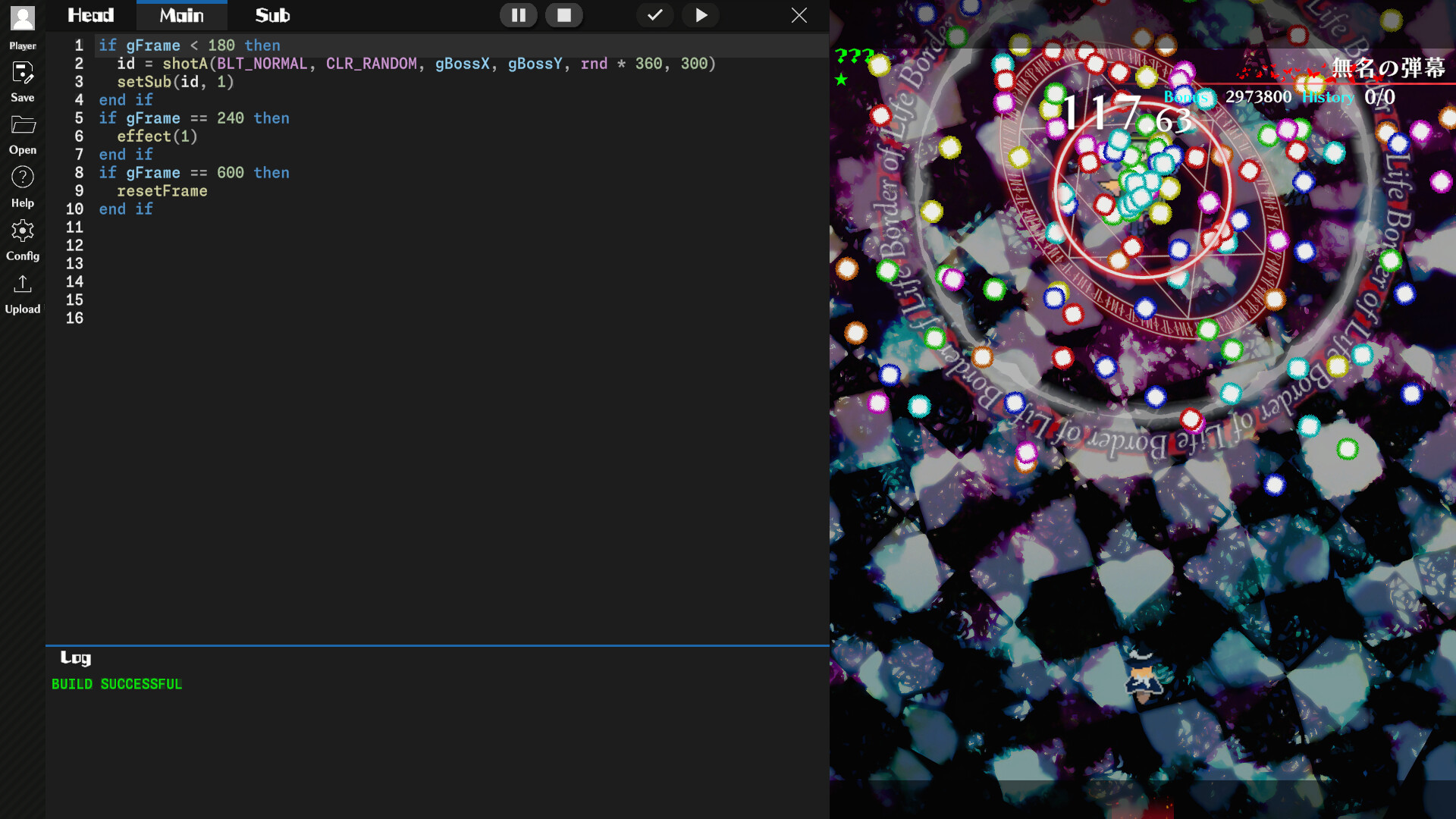Select the Main script tab
The width and height of the screenshot is (1456, 819).
(x=181, y=14)
